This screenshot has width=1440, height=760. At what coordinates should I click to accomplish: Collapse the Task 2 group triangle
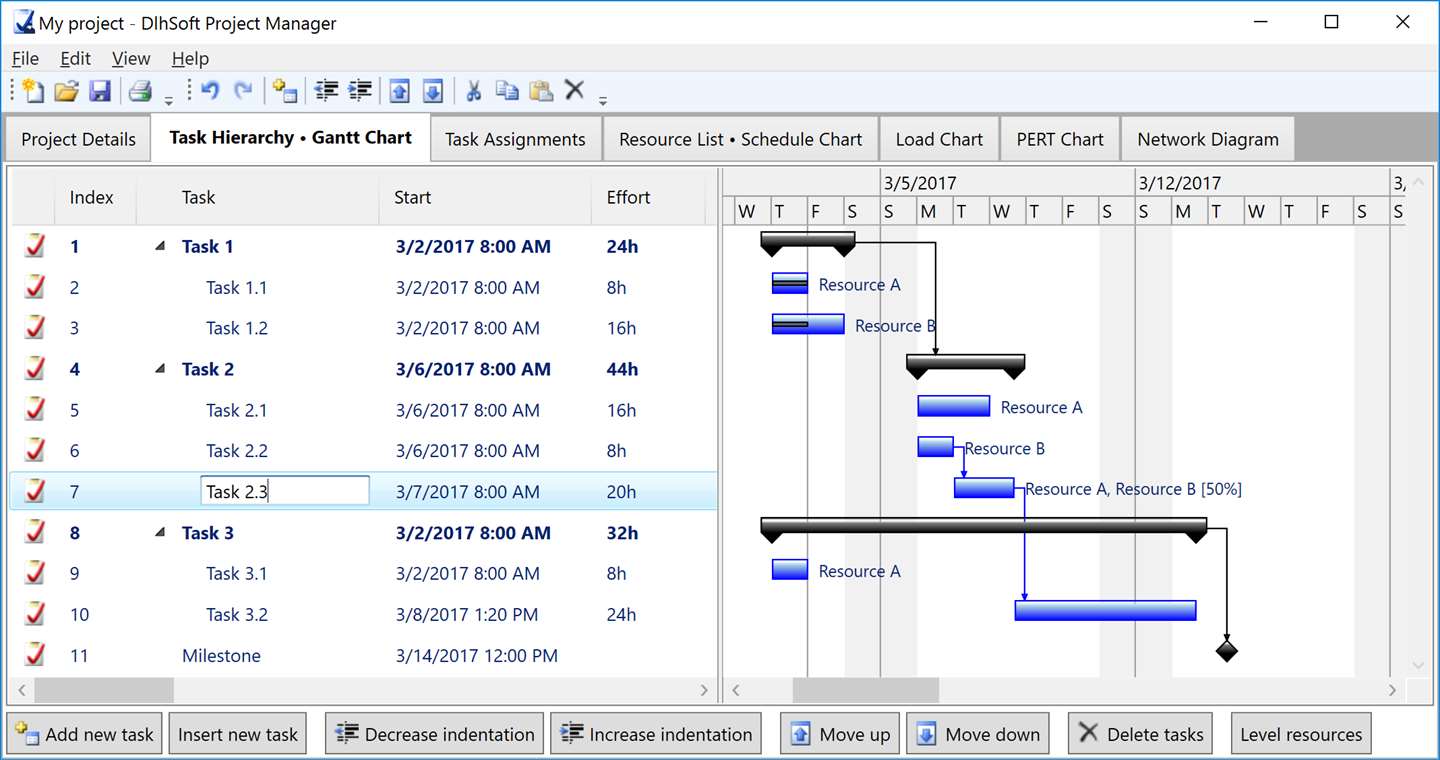(x=160, y=369)
